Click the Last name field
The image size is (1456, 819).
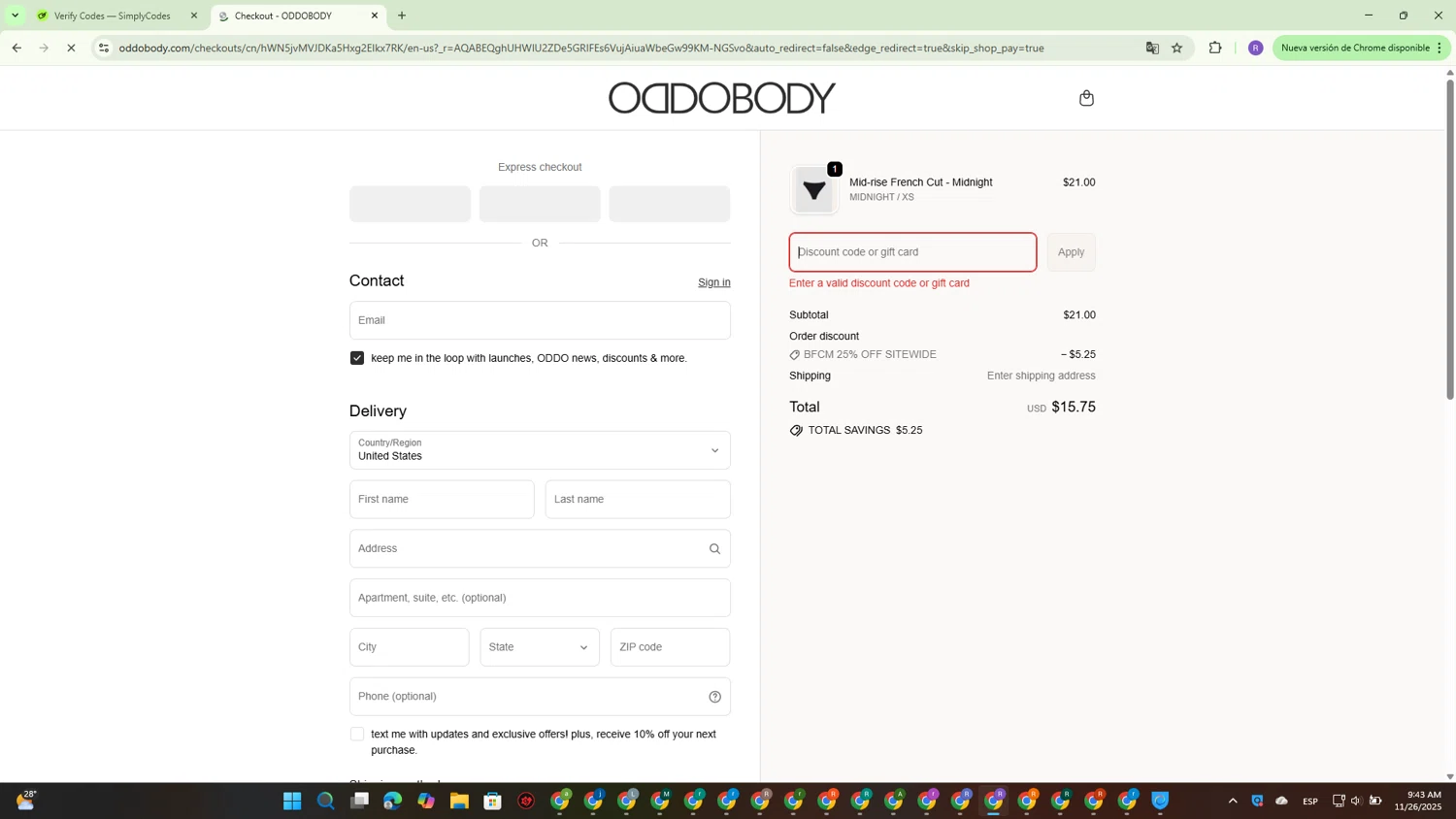[x=638, y=500]
